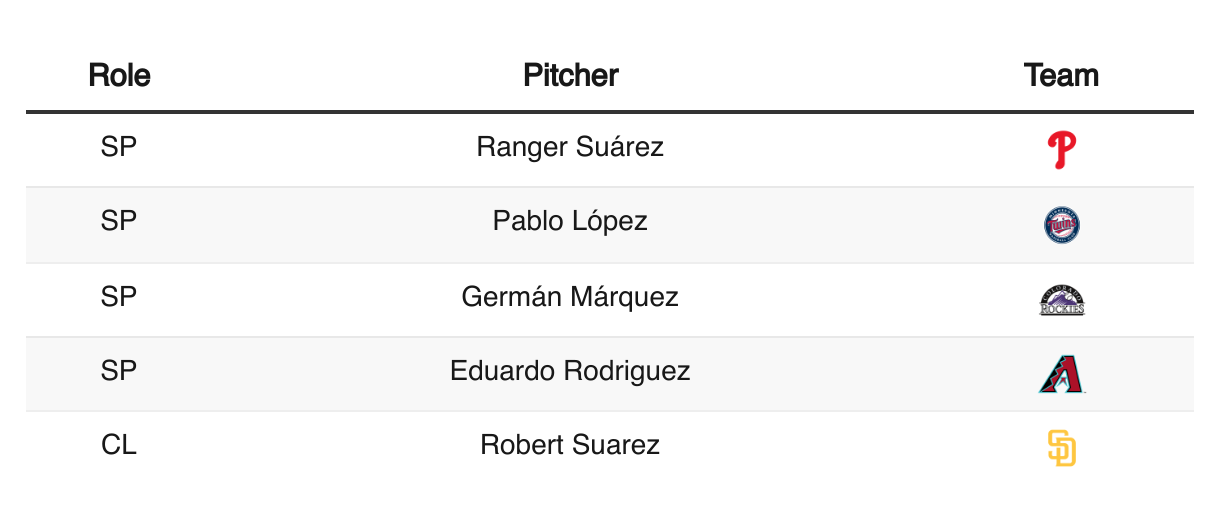Screen dimensions: 1220x512
Task: Select SP role in Germán Márquez row
Action: click(119, 297)
